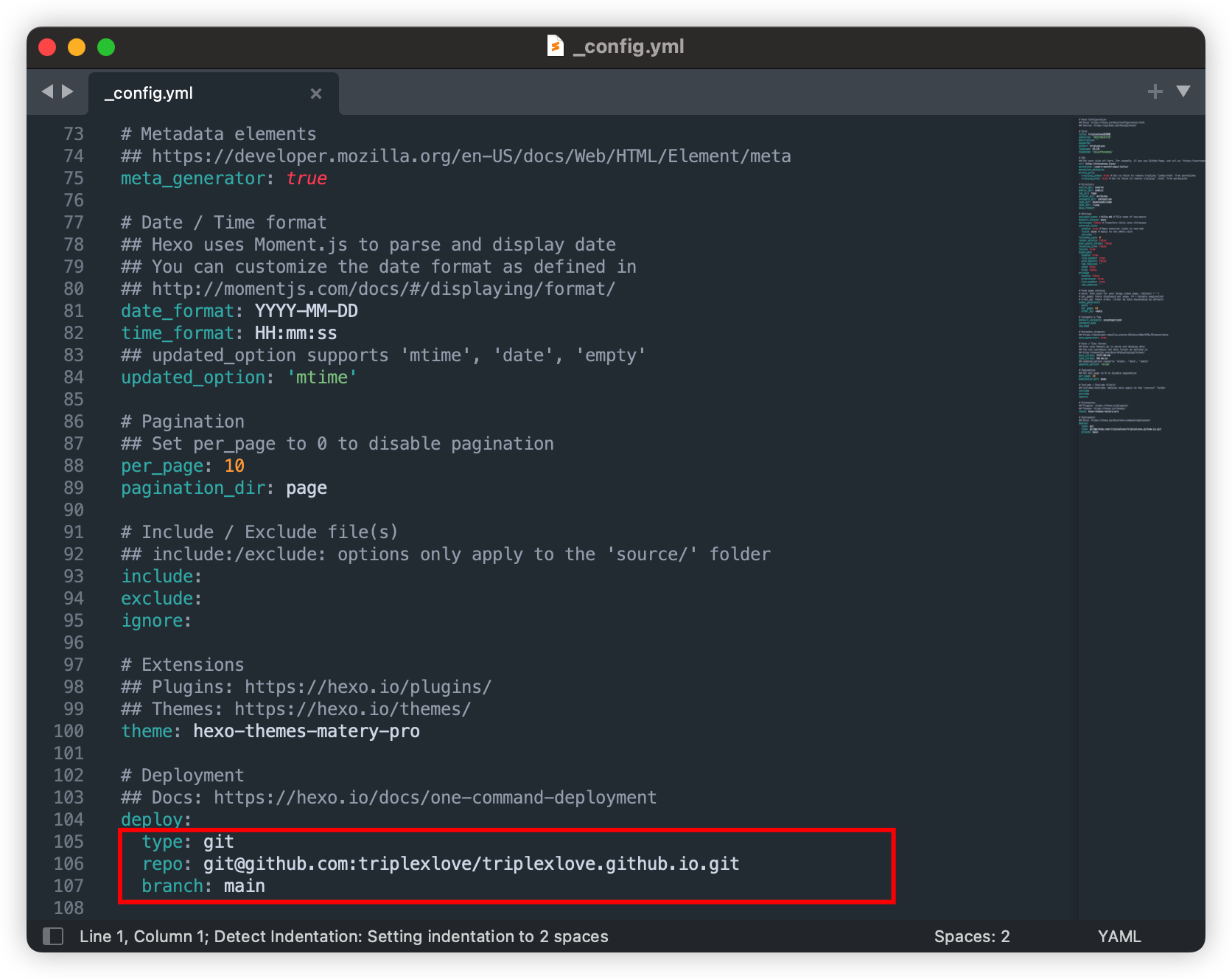Click the 'hexo-themes-matery-pro' theme value
Image resolution: width=1232 pixels, height=979 pixels.
tap(307, 731)
